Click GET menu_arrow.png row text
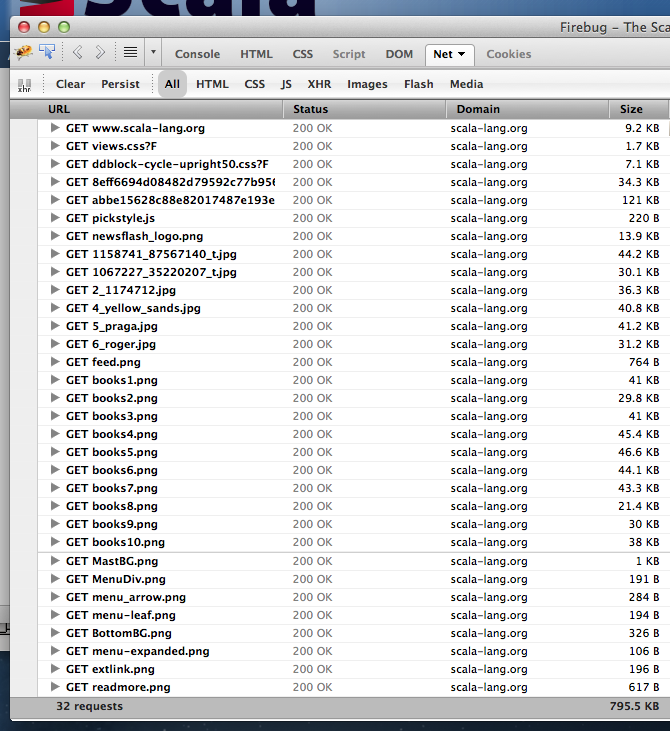Screen dimensions: 670x731 click(125, 597)
